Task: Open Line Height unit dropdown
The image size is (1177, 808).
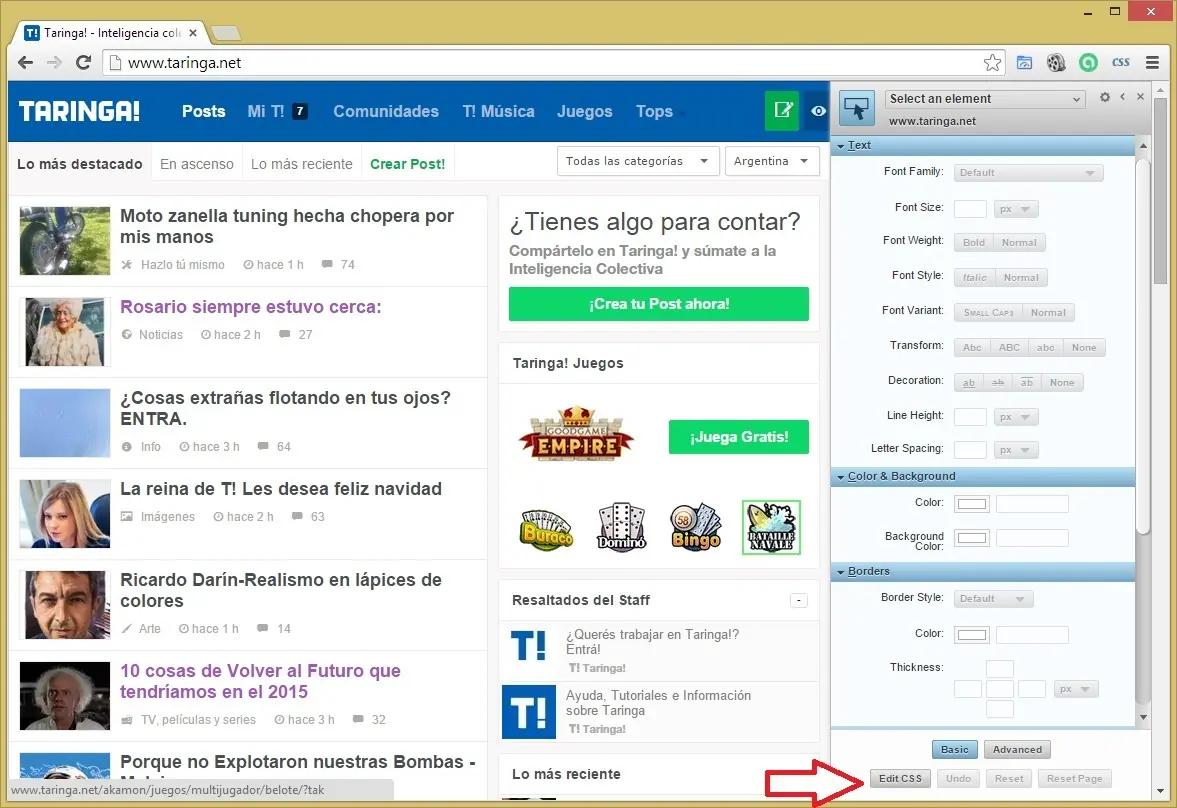Action: tap(1016, 417)
